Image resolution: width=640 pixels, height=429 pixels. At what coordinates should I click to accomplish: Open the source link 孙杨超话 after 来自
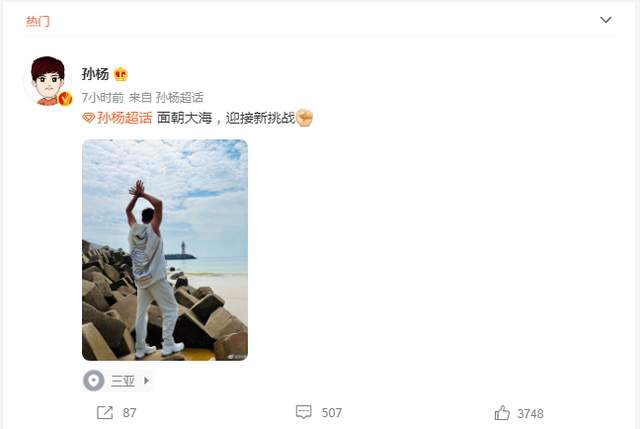pyautogui.click(x=180, y=98)
